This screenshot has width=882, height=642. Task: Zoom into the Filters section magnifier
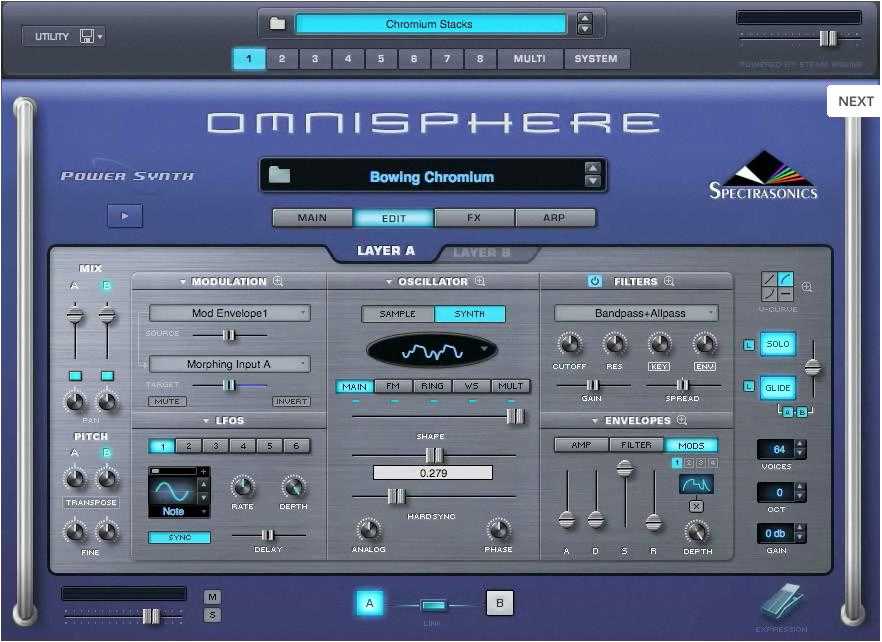click(x=669, y=281)
